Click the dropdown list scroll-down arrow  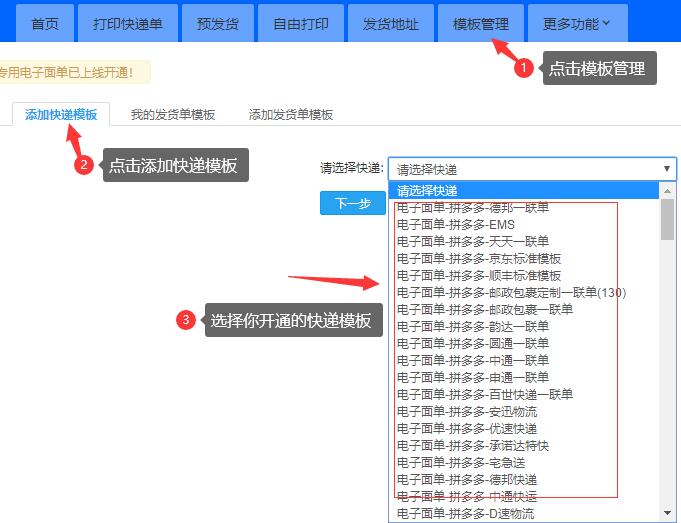[x=668, y=513]
